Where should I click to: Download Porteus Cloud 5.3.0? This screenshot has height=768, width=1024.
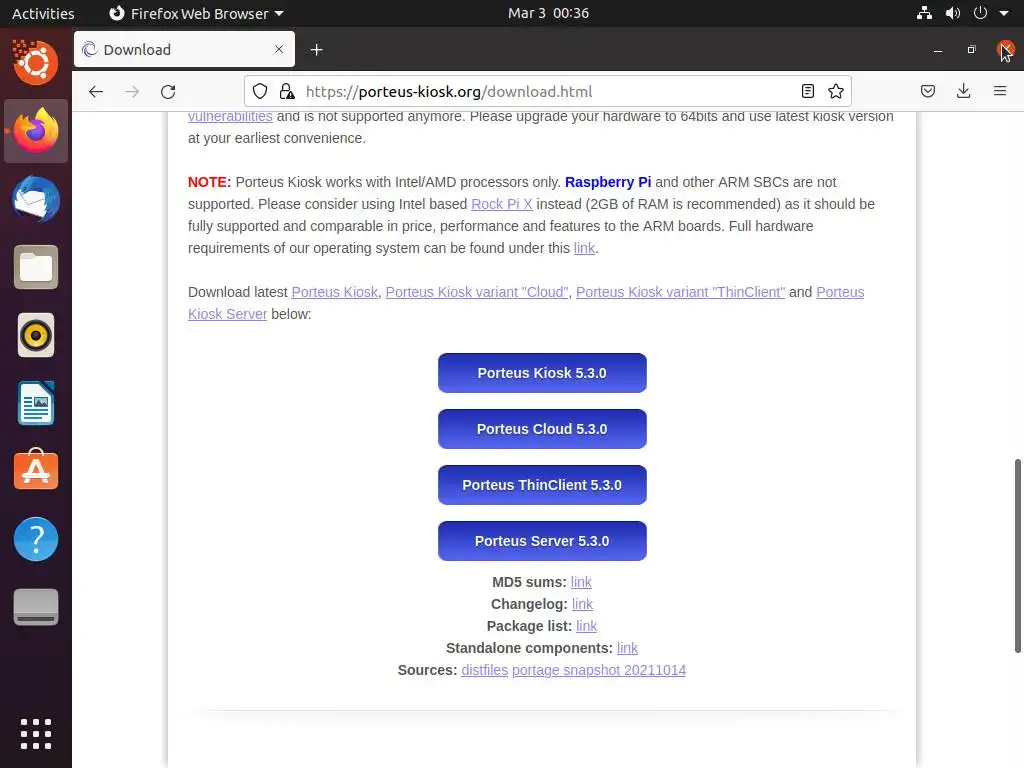click(542, 429)
